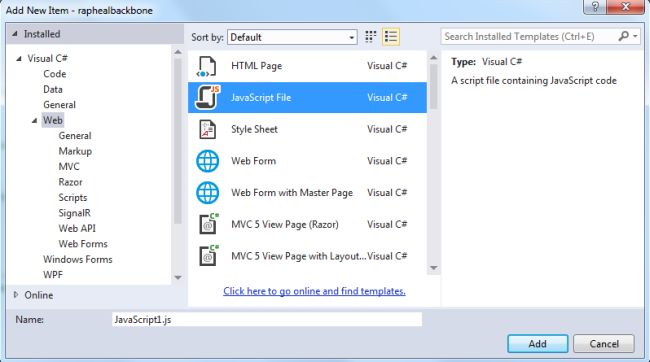Screen dimensions: 650x362
Task: Click the search magnifier icon
Action: click(x=623, y=36)
